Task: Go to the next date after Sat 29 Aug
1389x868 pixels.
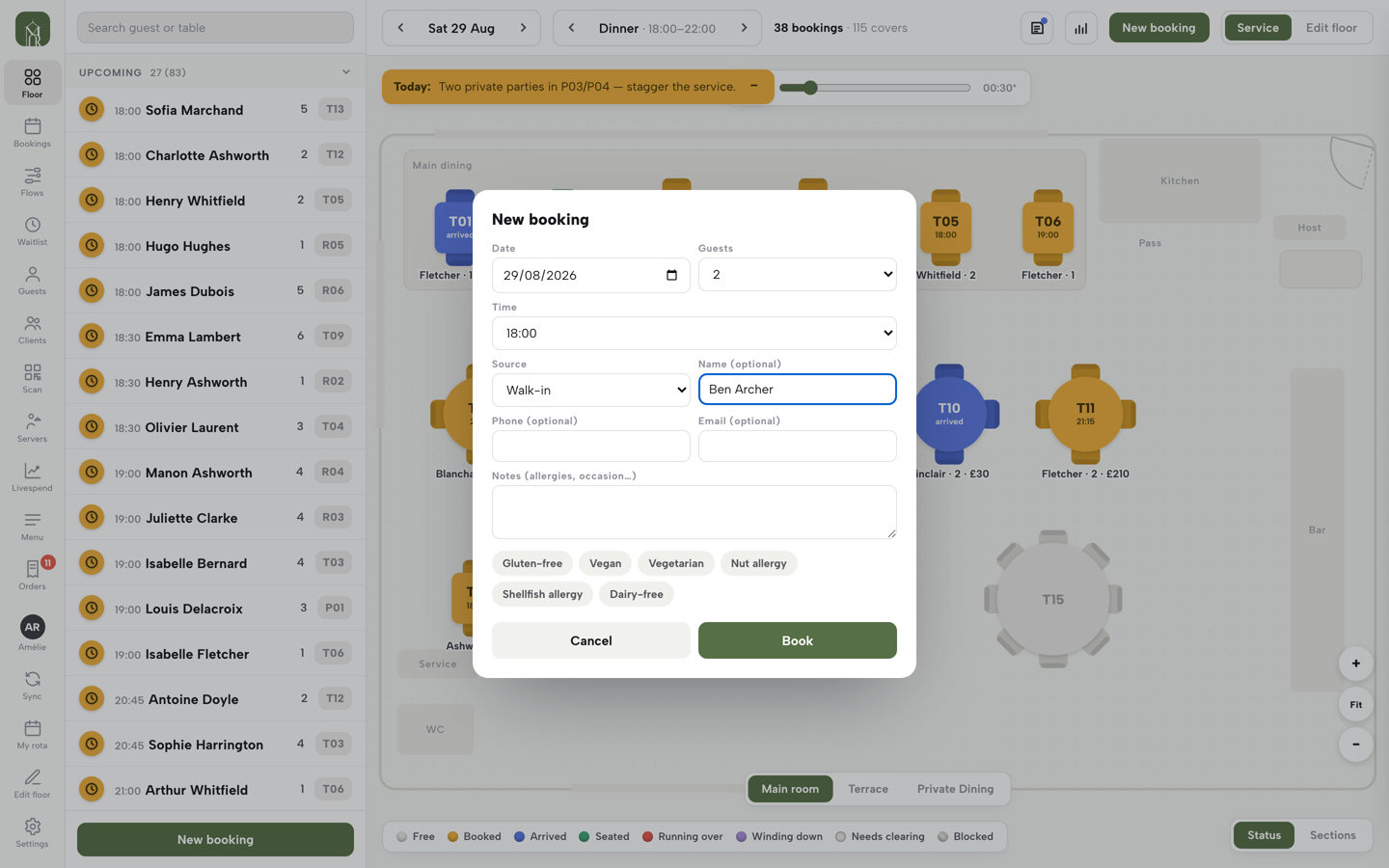Action: 524,28
